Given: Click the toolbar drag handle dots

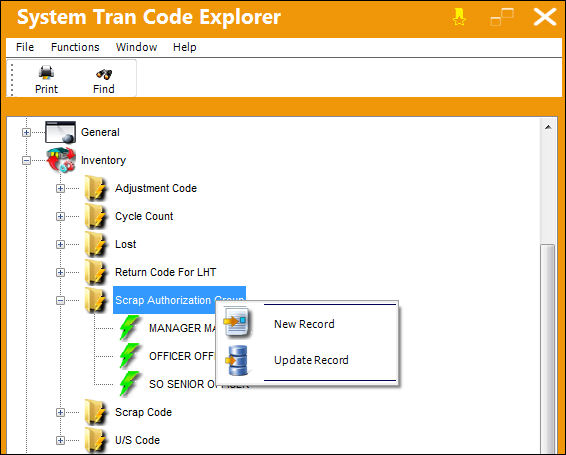Looking at the screenshot, I should click(12, 79).
